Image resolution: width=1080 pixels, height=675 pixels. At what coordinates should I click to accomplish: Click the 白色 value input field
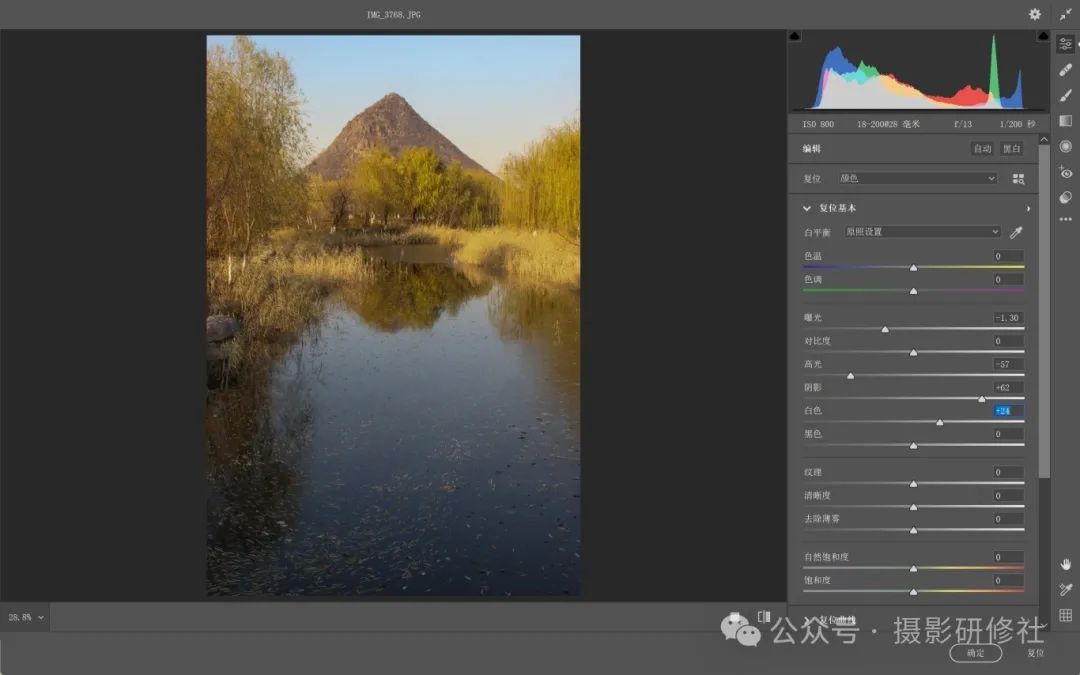[1008, 411]
